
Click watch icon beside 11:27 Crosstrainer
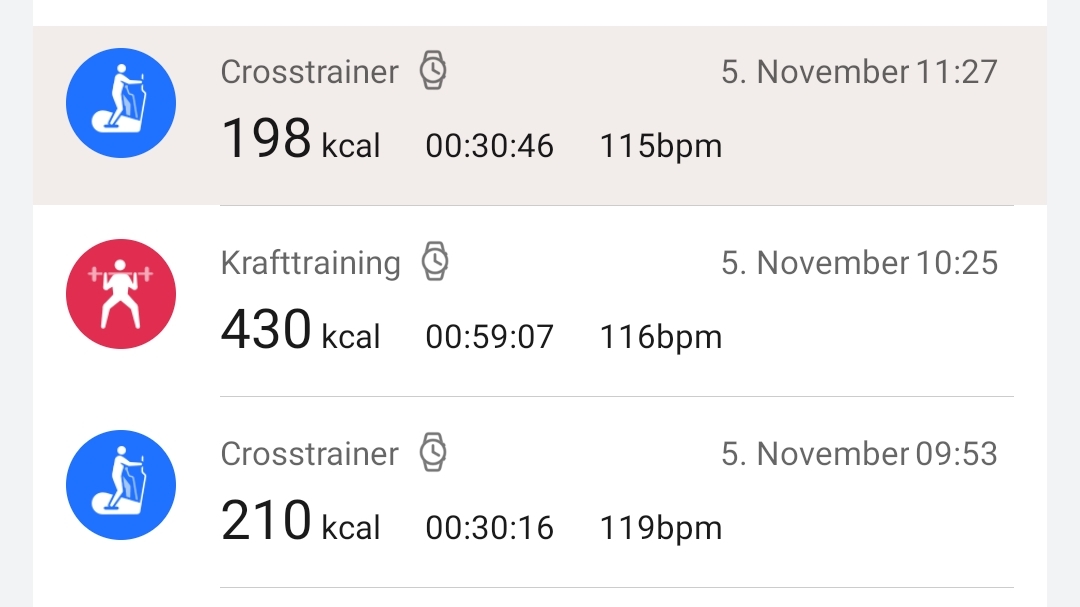click(433, 70)
